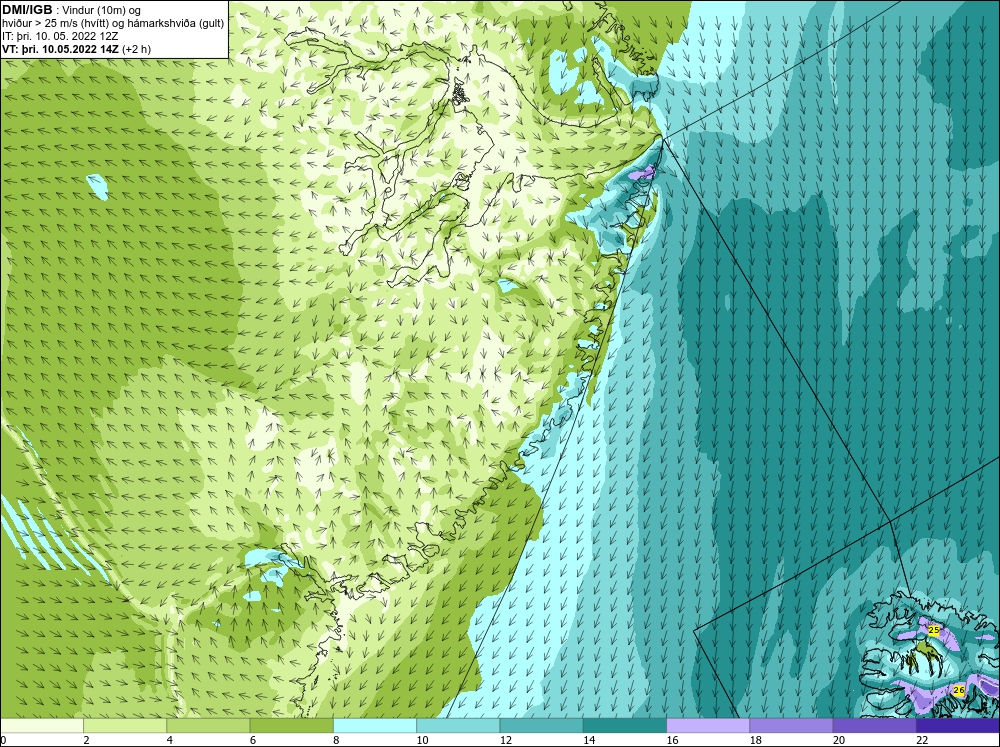Click legend scale number '2'
This screenshot has width=1000, height=747.
click(86, 740)
